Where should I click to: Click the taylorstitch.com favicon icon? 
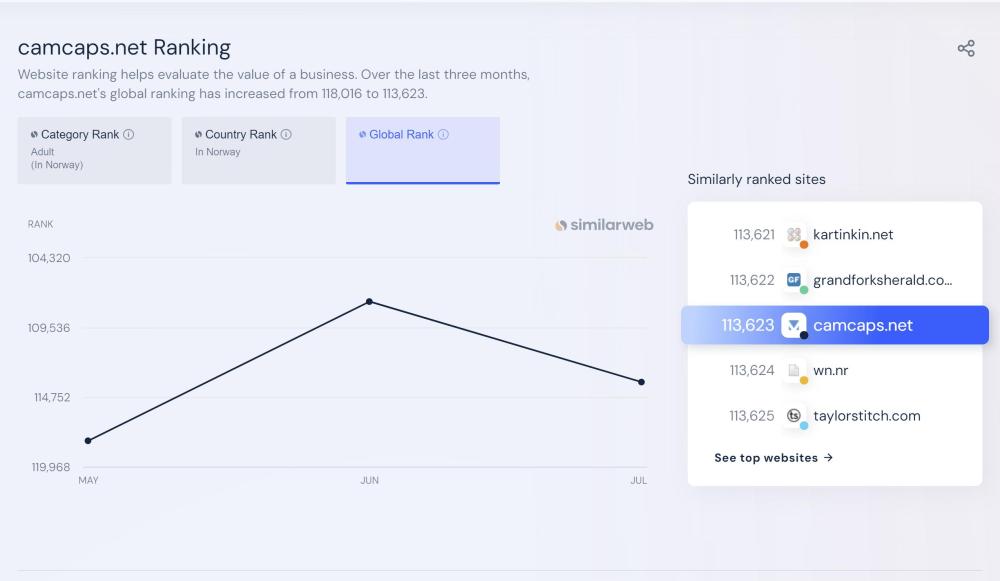tap(795, 415)
